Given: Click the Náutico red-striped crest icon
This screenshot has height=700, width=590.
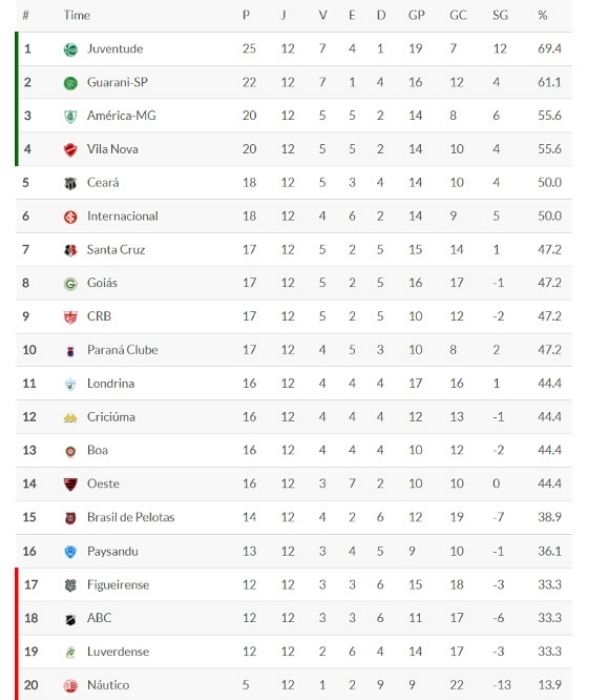Looking at the screenshot, I should [71, 686].
